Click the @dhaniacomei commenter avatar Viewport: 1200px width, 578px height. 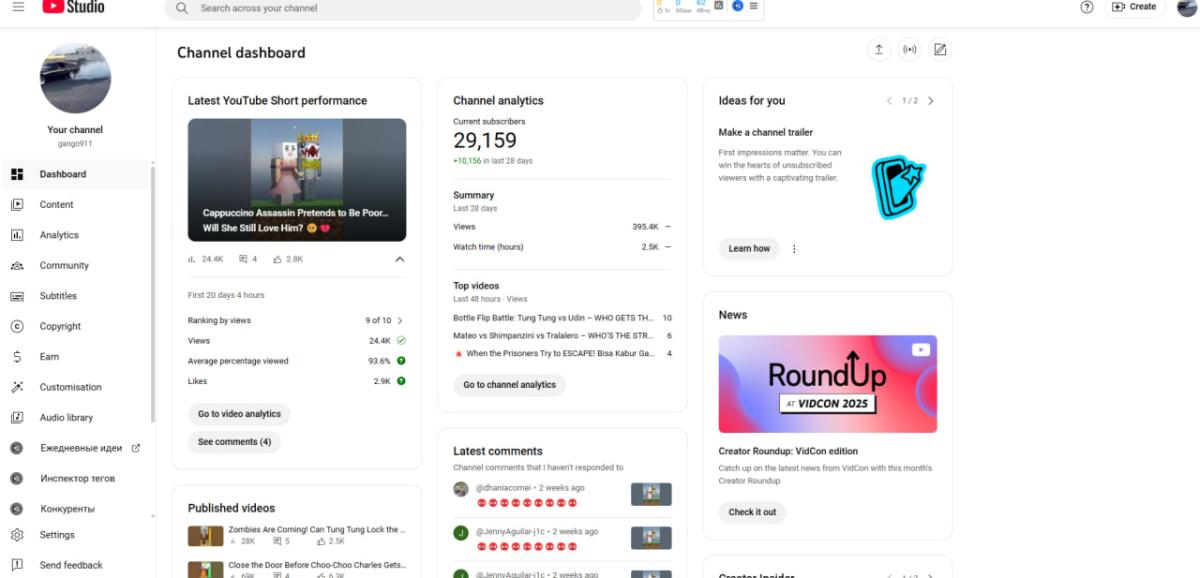(461, 489)
